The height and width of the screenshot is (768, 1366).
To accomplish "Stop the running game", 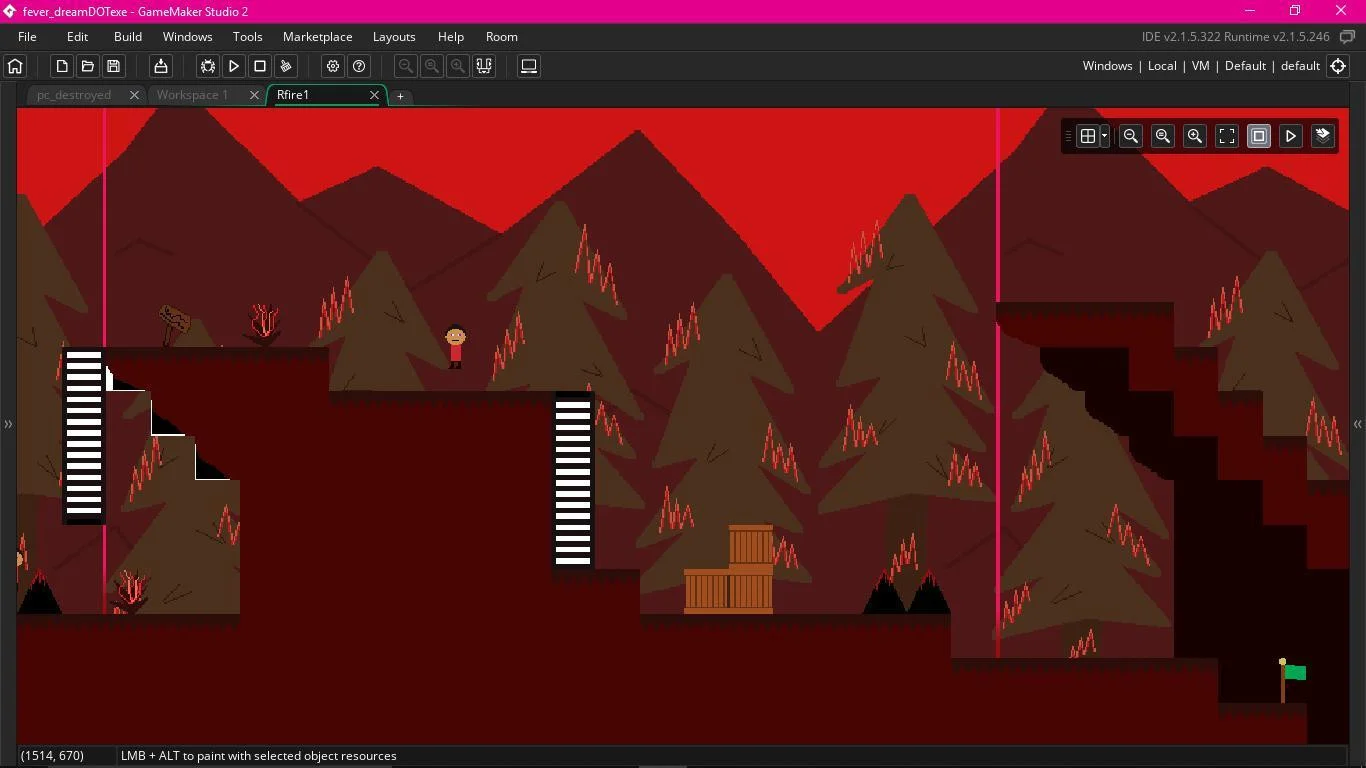I will 260,66.
